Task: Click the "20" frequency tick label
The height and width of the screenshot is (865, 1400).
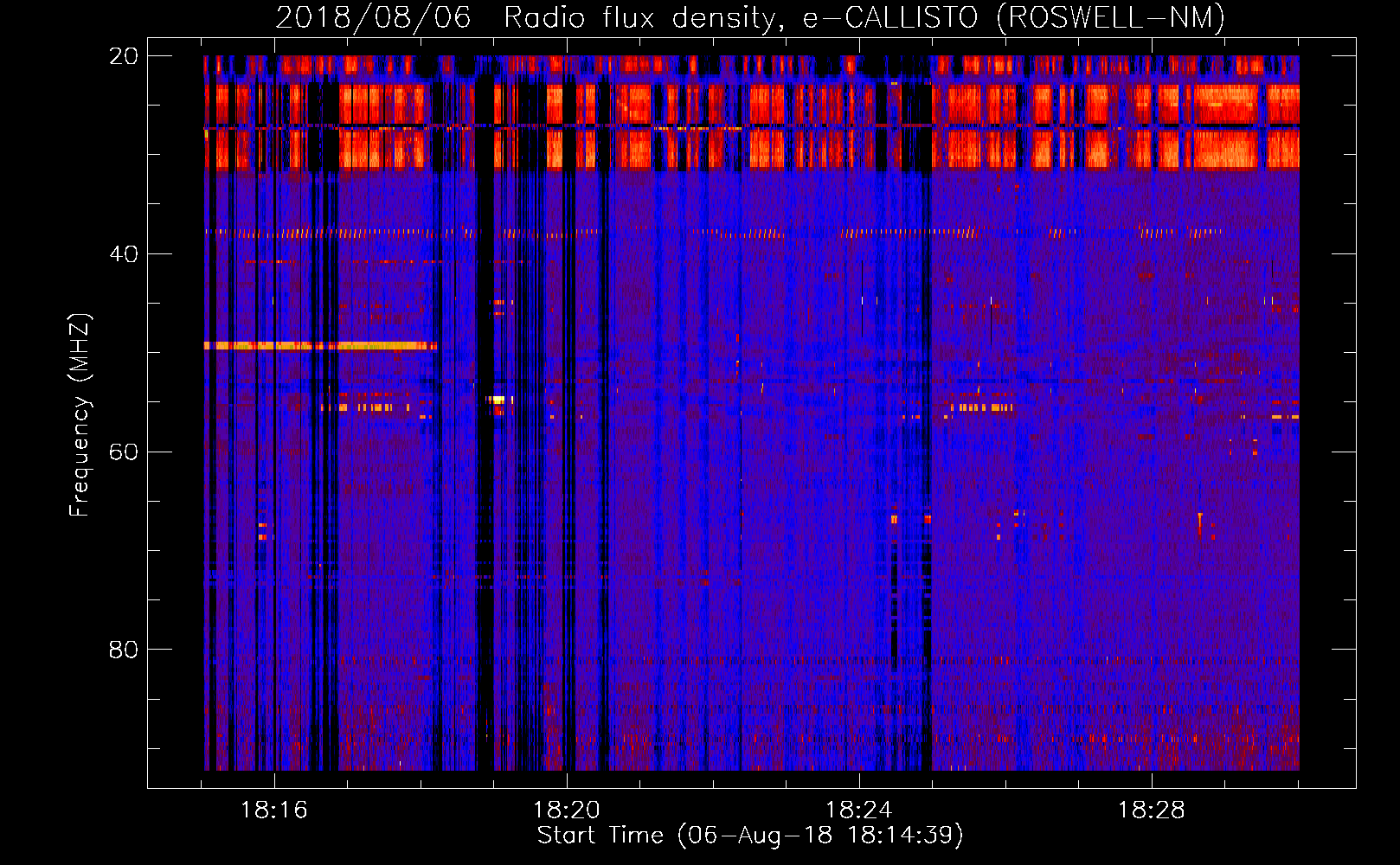Action: [124, 56]
